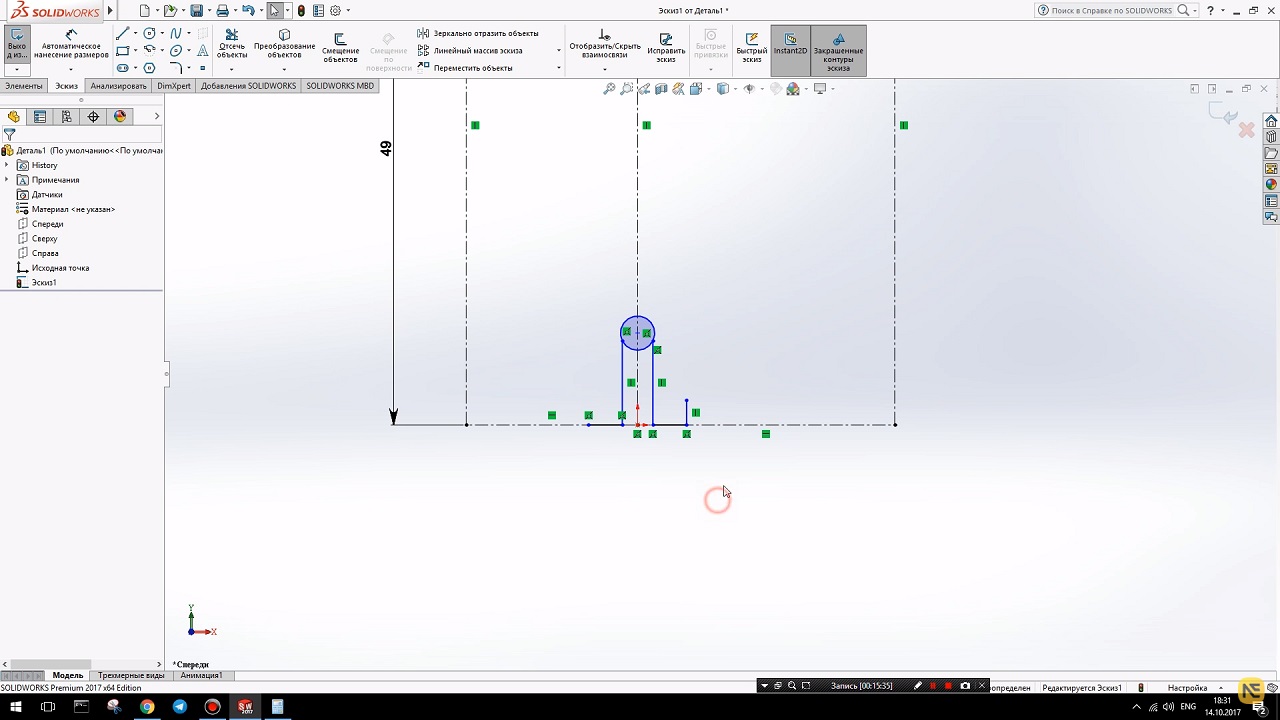Expand the History tree node
Image resolution: width=1280 pixels, height=720 pixels.
tap(7, 165)
